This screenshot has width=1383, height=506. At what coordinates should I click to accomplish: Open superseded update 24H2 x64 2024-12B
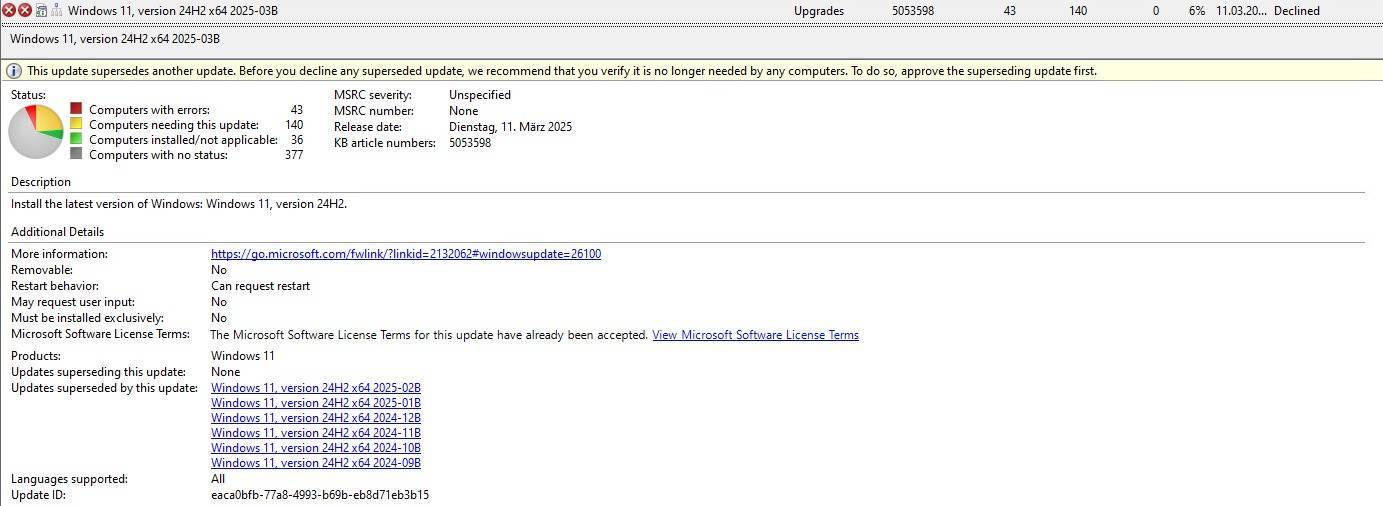[315, 418]
